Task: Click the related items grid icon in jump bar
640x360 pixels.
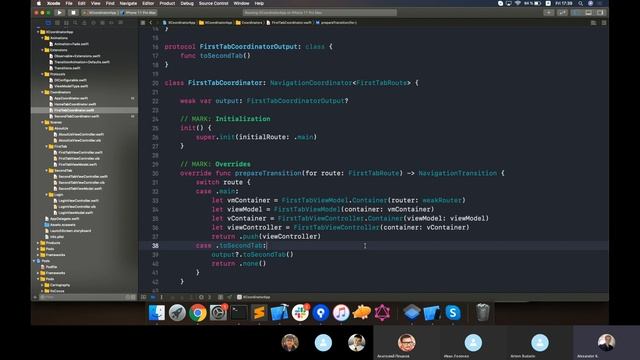Action: click(143, 23)
